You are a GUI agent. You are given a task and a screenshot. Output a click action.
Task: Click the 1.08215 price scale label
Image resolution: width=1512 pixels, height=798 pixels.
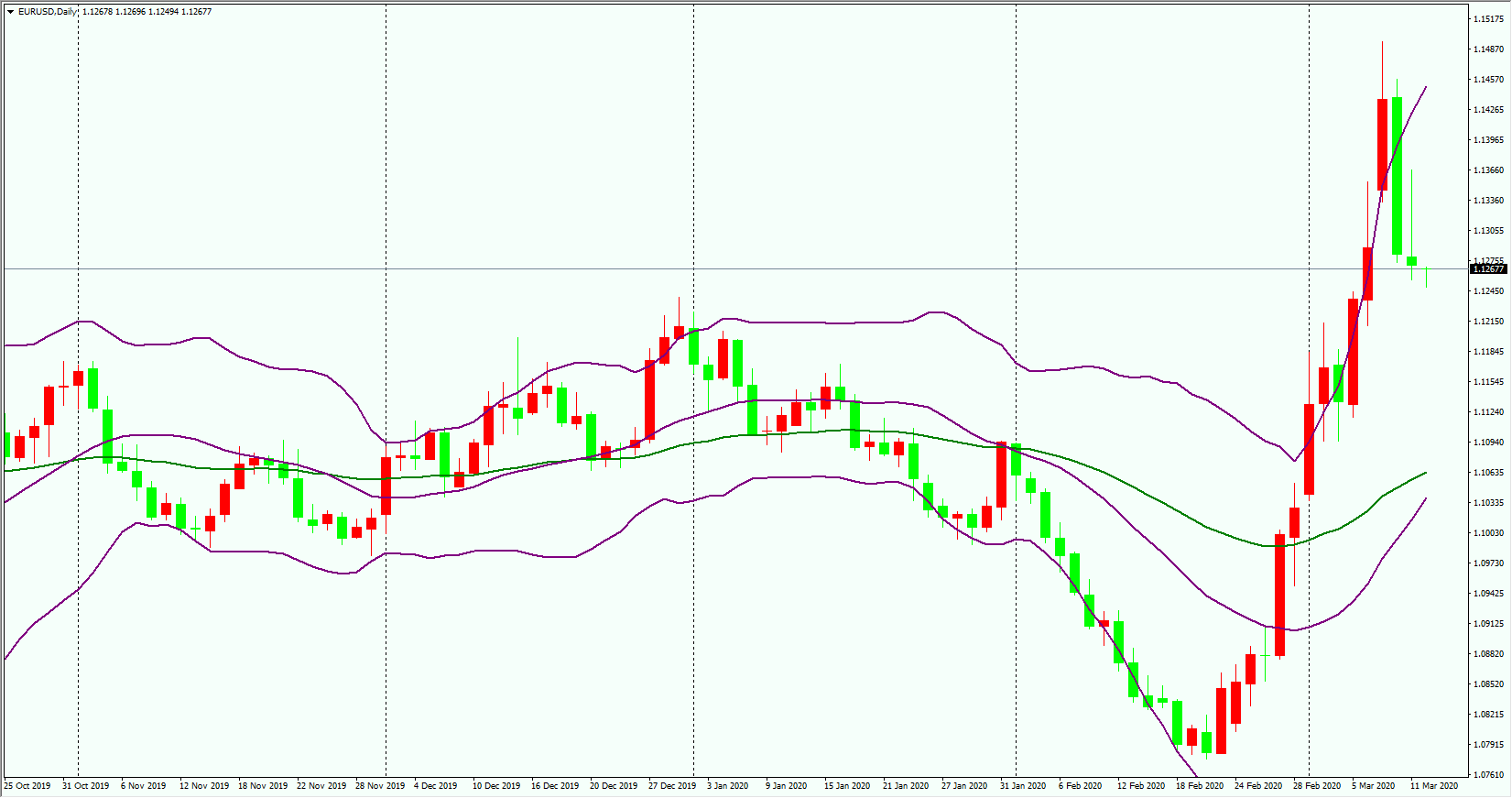pos(1488,714)
